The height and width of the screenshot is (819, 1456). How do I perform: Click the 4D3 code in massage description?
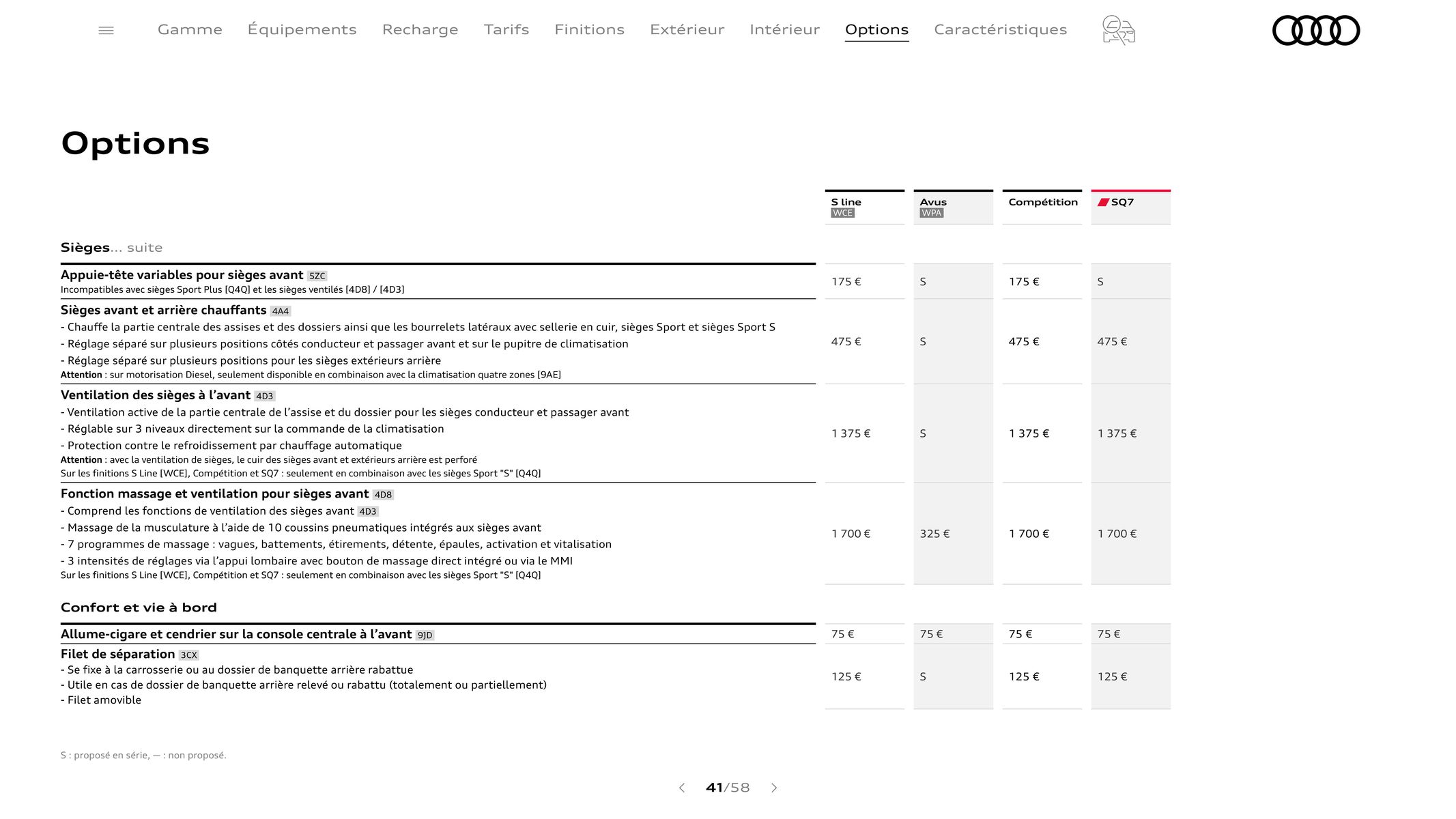[x=368, y=512]
